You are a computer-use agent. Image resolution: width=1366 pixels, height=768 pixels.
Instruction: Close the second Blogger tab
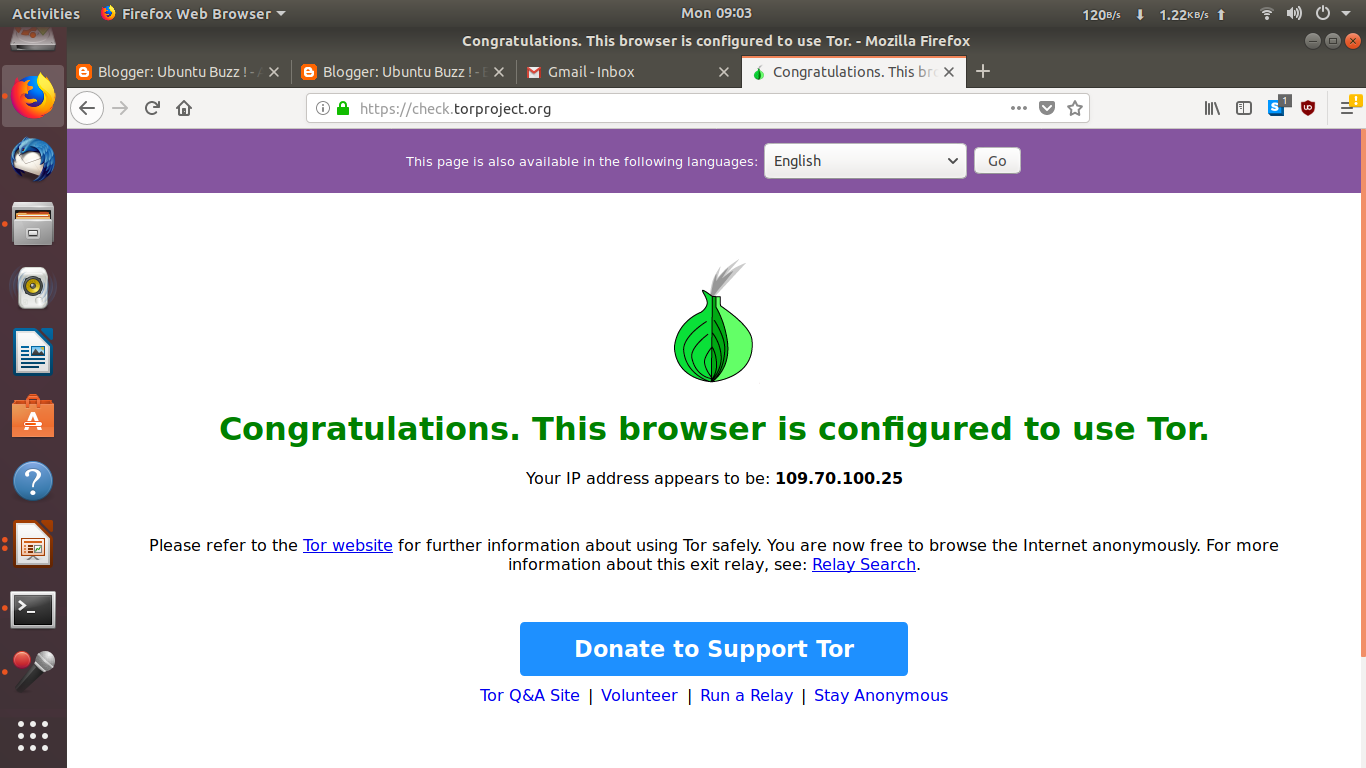[x=500, y=72]
